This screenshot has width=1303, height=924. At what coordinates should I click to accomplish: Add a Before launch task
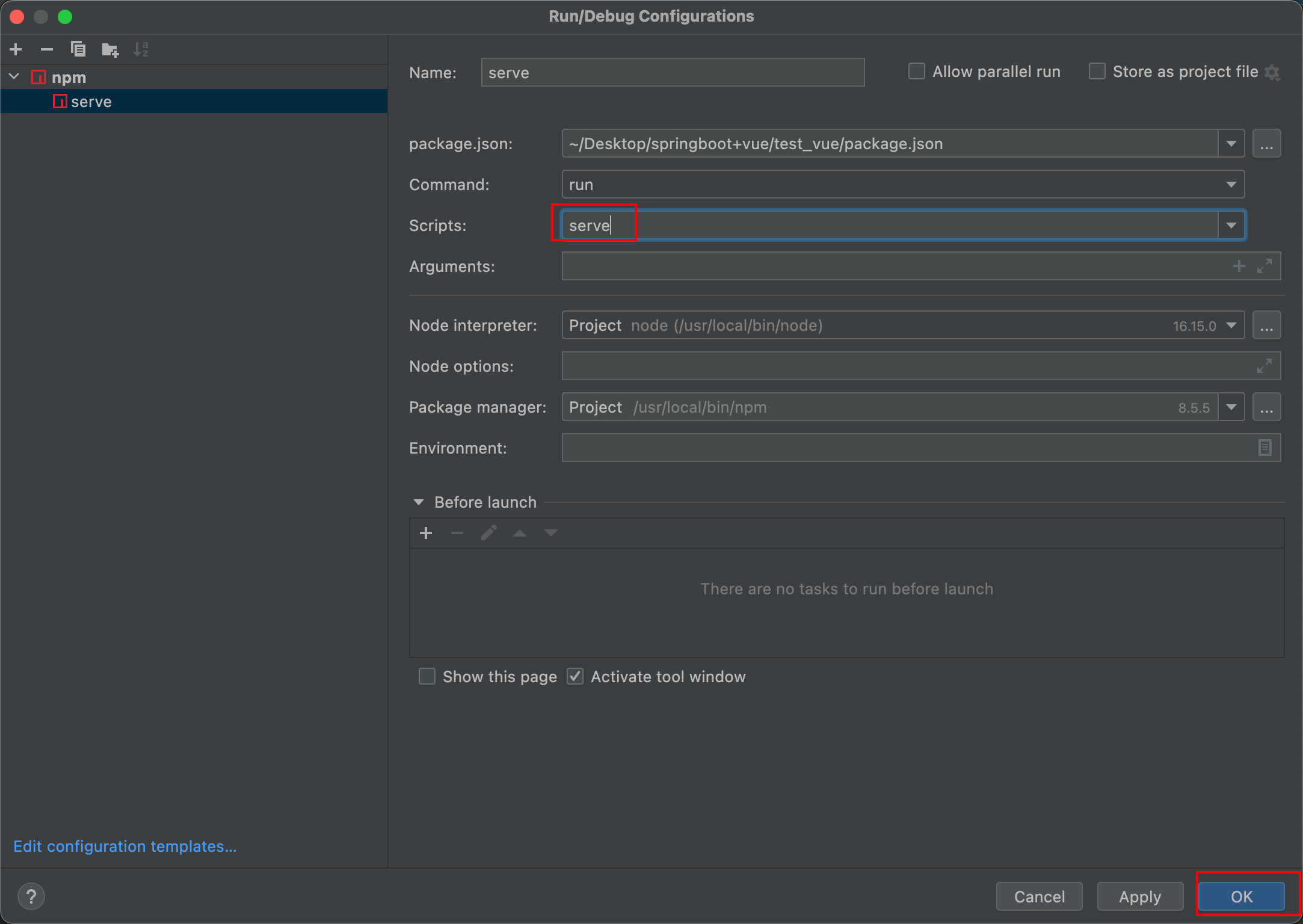(426, 533)
